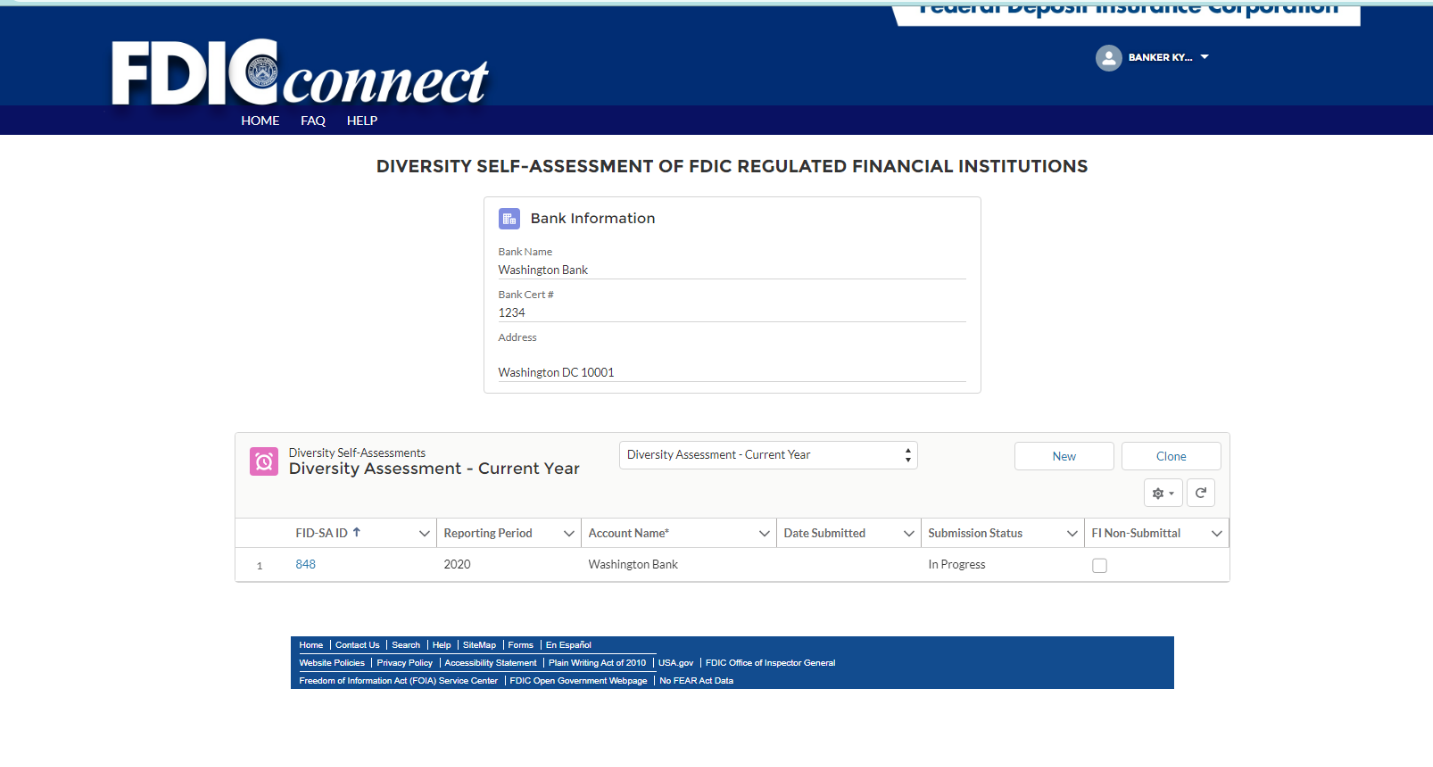1433x767 pixels.
Task: Open the Privacy Policy footer link
Action: pos(405,663)
